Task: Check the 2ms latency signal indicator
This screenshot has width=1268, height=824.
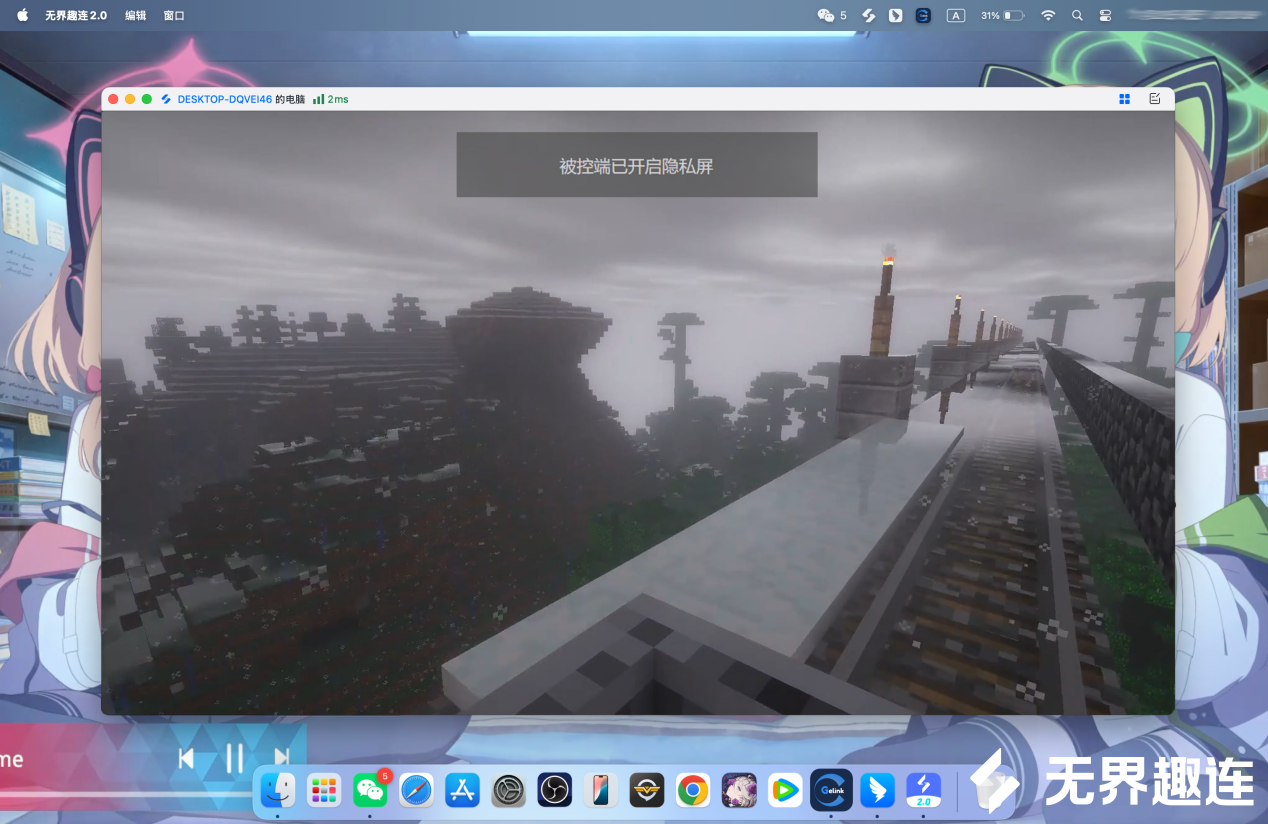Action: 331,99
